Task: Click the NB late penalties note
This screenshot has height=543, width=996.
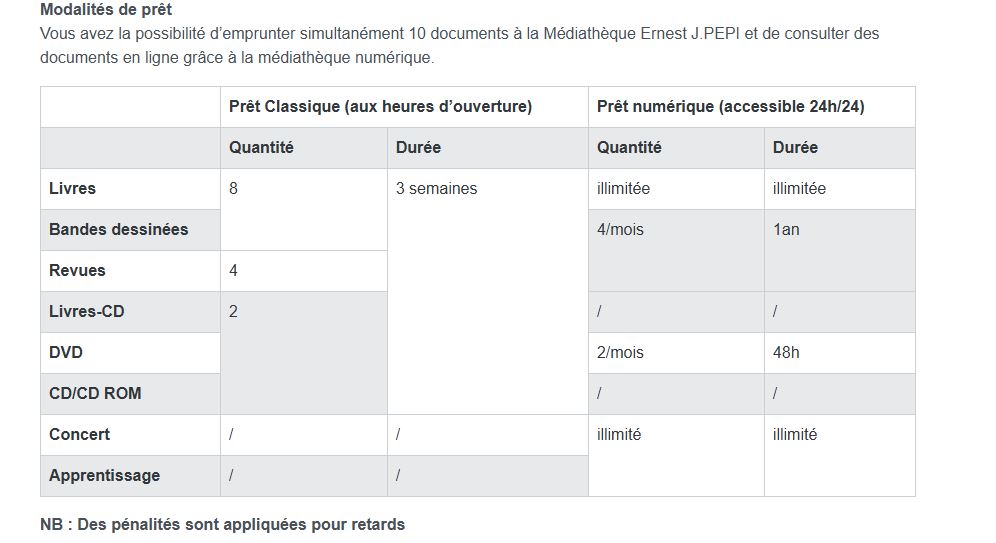Action: [222, 524]
